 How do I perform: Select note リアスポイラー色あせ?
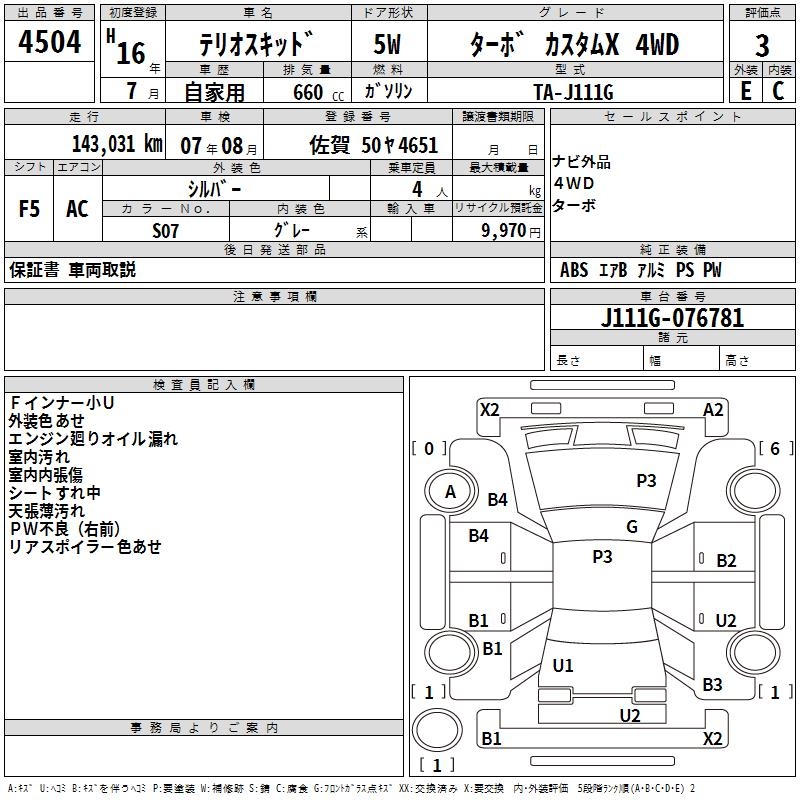click(x=85, y=546)
